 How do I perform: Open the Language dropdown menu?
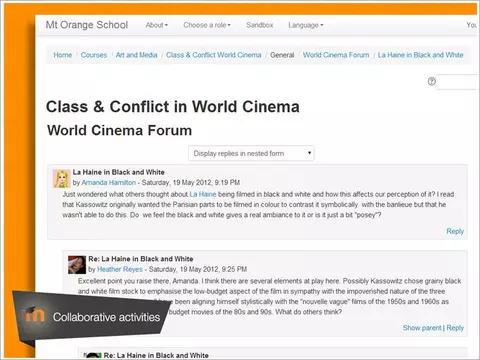pyautogui.click(x=306, y=25)
